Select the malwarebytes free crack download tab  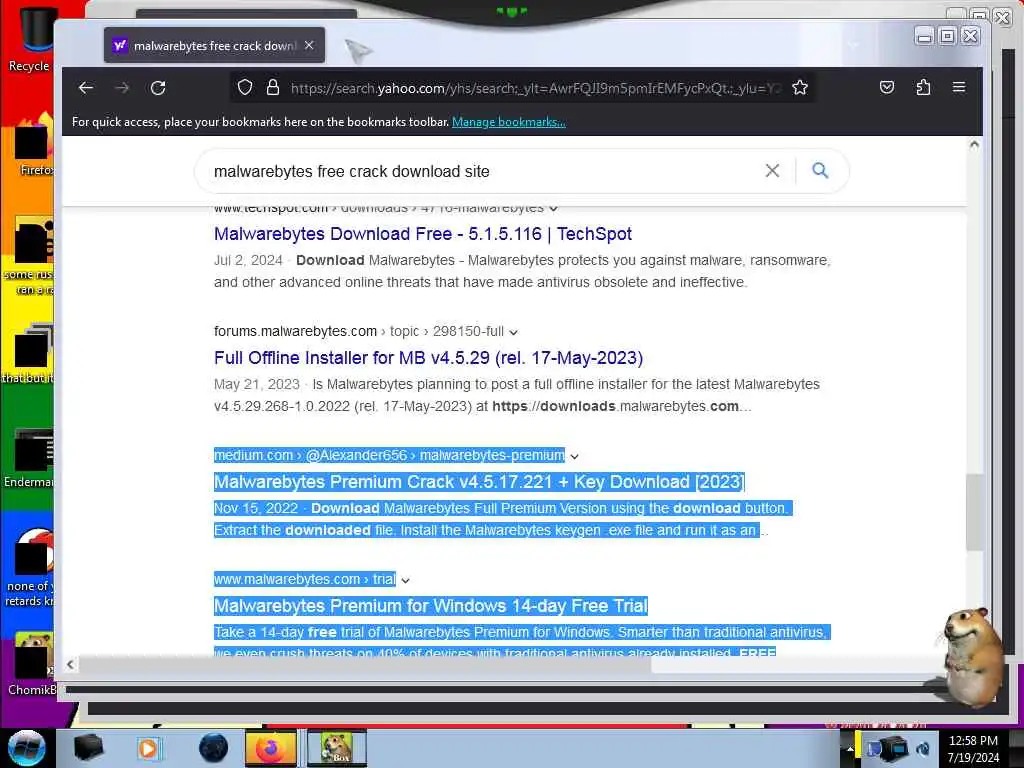tap(214, 45)
